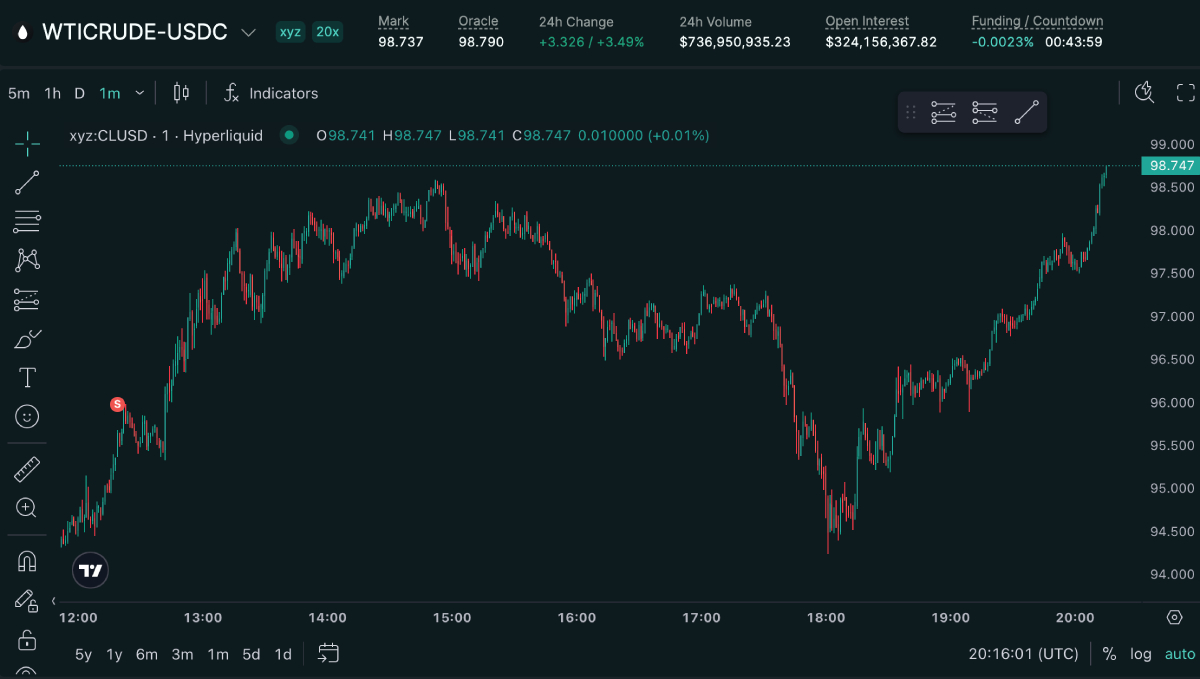Open the emoji icons tool
Image resolution: width=1200 pixels, height=679 pixels.
27,416
